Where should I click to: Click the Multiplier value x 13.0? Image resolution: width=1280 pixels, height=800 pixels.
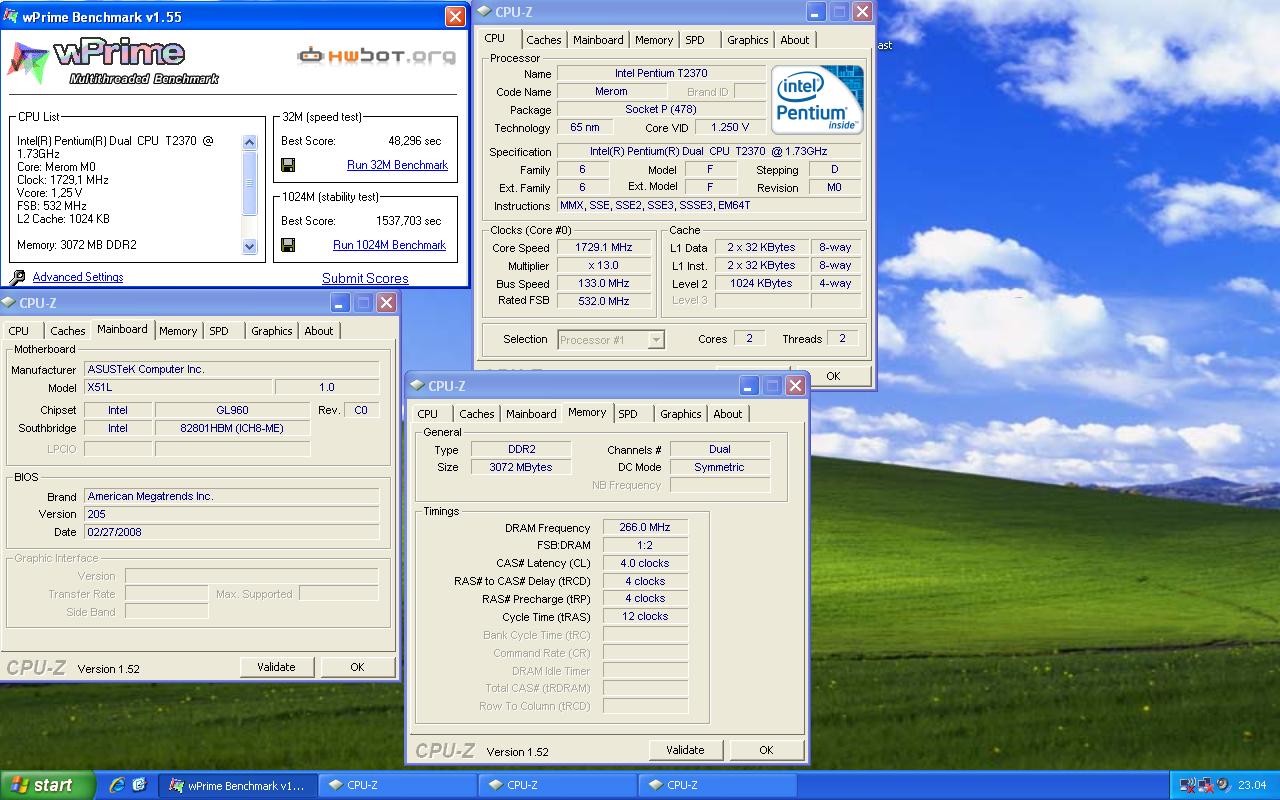coord(603,266)
